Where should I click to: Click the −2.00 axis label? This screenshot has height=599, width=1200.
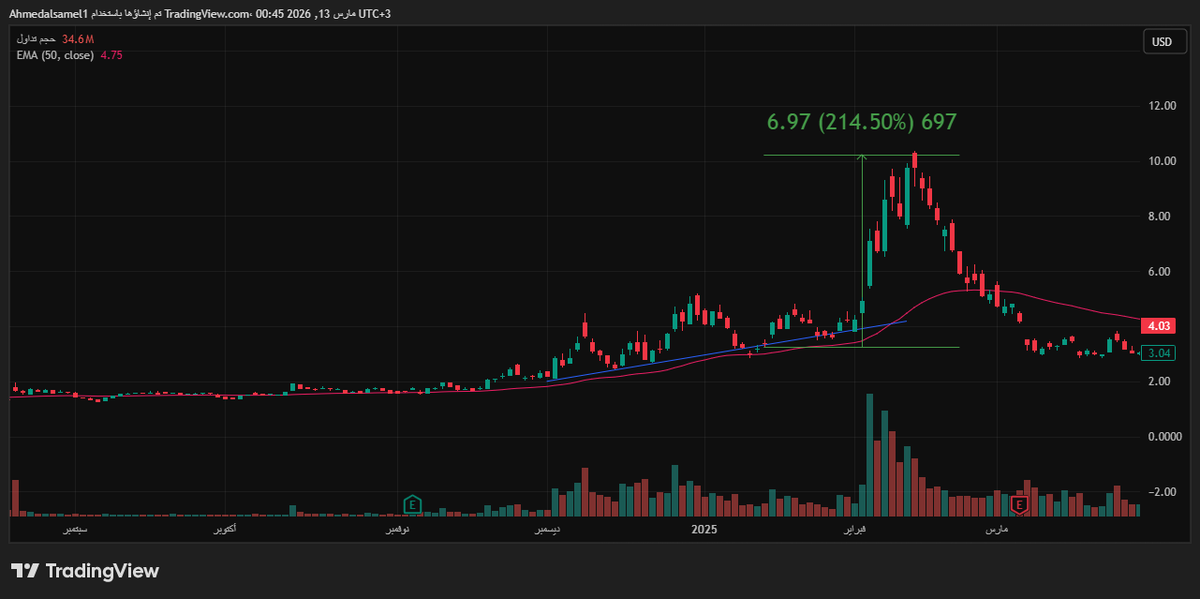pos(1163,492)
